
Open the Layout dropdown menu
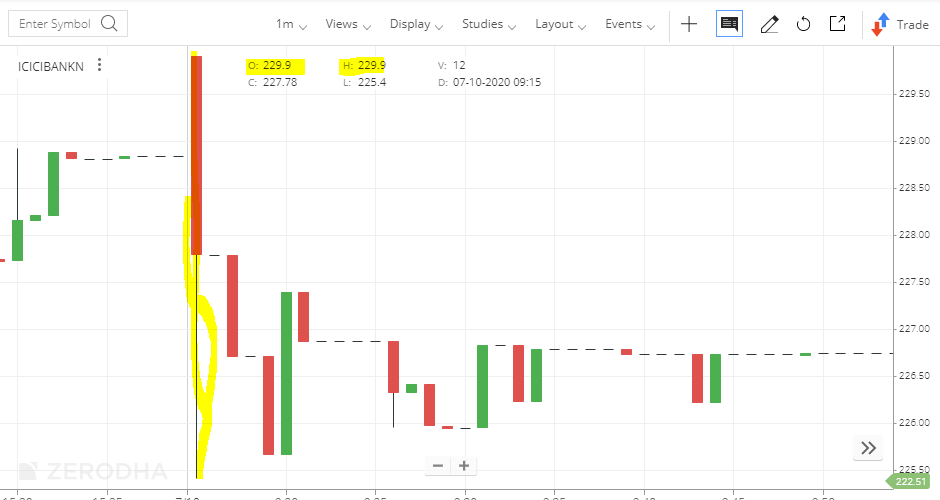(x=561, y=24)
